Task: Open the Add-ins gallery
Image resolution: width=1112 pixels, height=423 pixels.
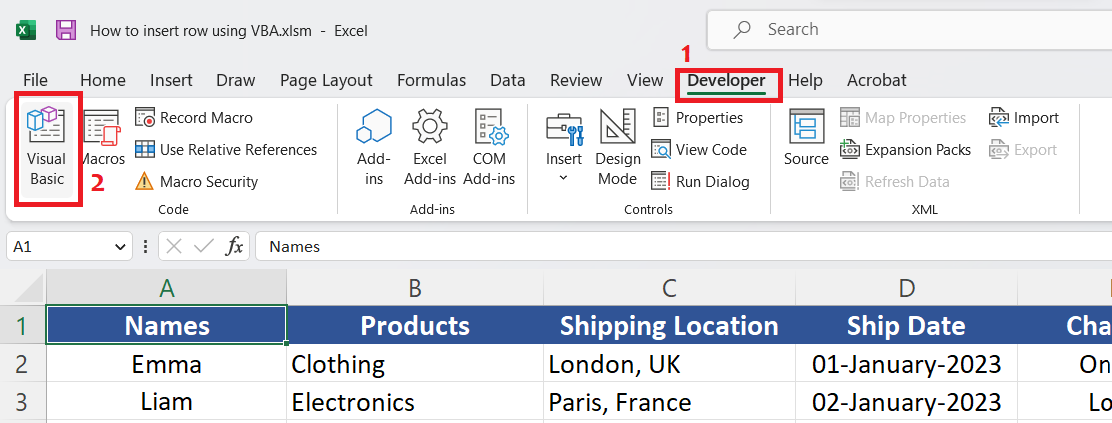Action: tap(373, 148)
